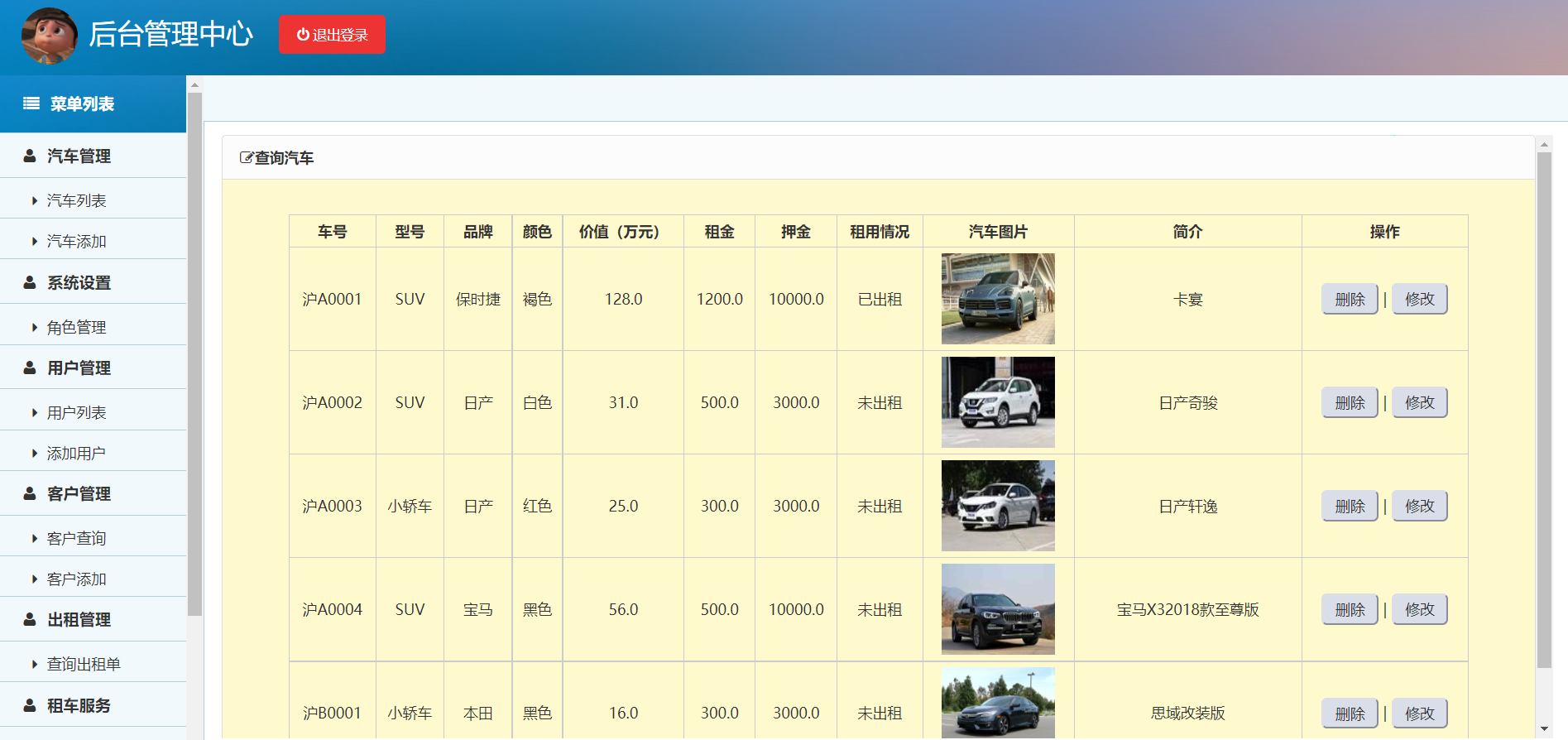Click the main panel scrollbar down arrow
This screenshot has height=740, width=1568.
click(x=1544, y=729)
